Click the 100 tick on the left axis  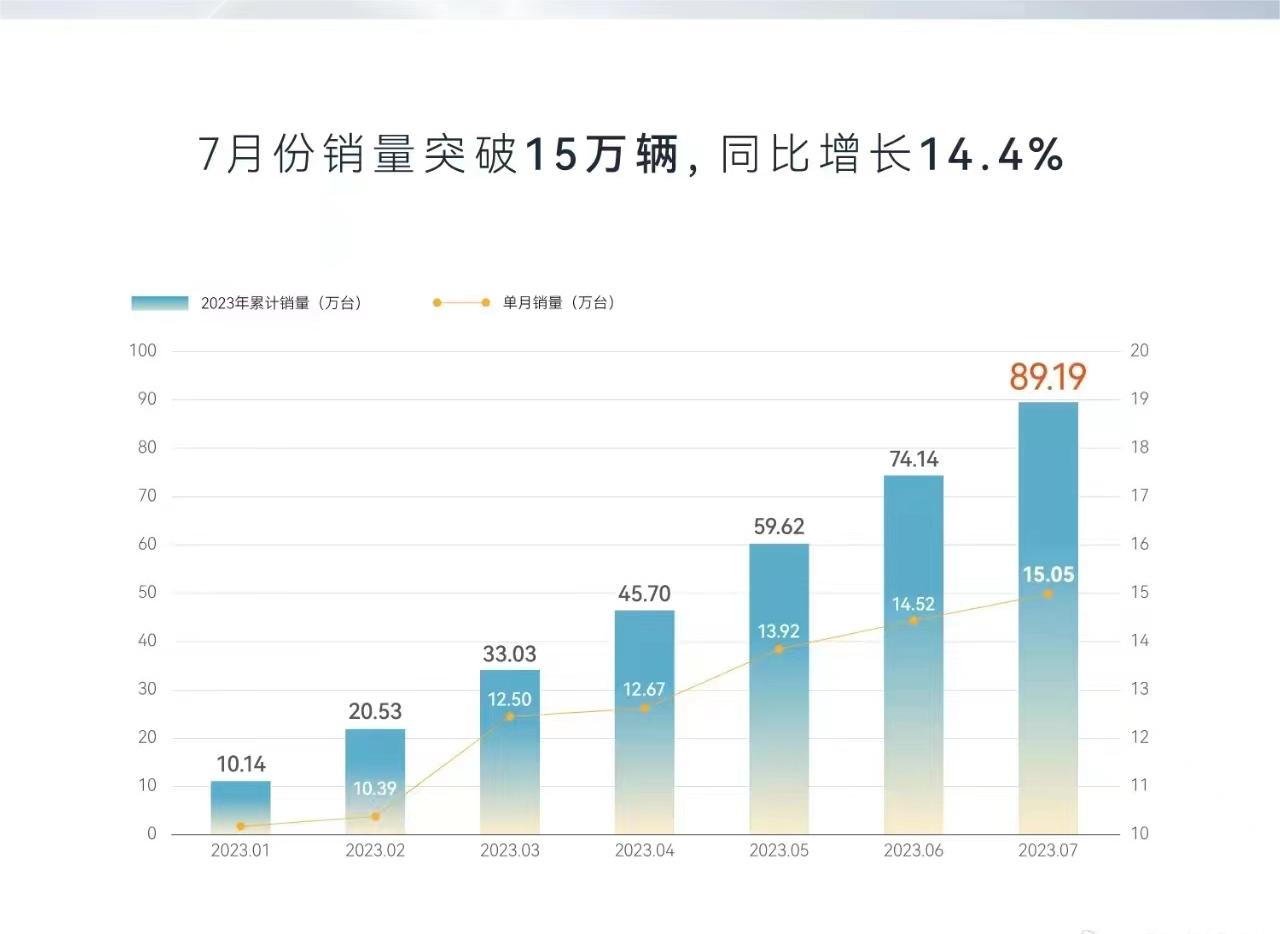point(144,351)
